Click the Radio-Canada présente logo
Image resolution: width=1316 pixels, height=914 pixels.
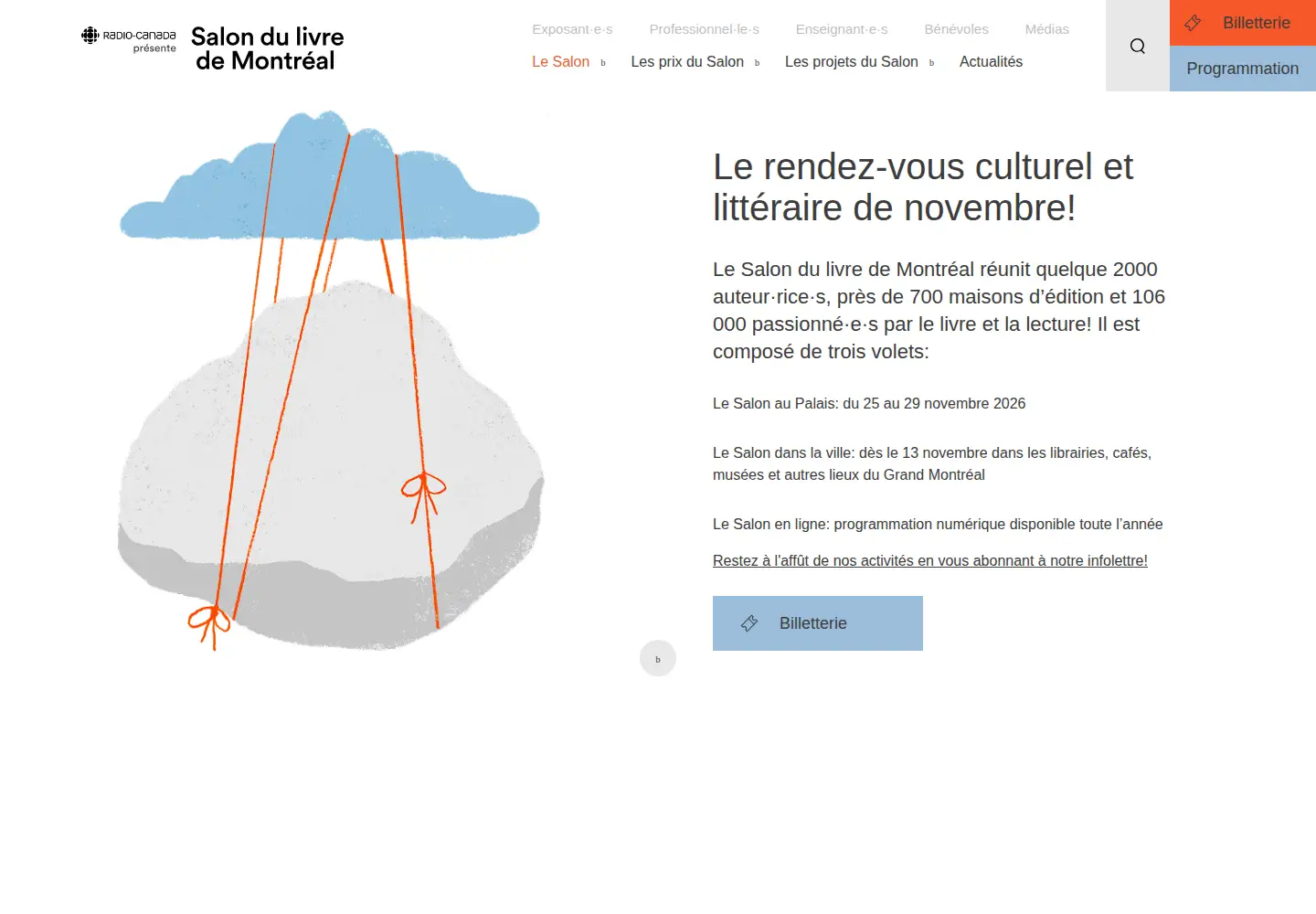[x=129, y=40]
